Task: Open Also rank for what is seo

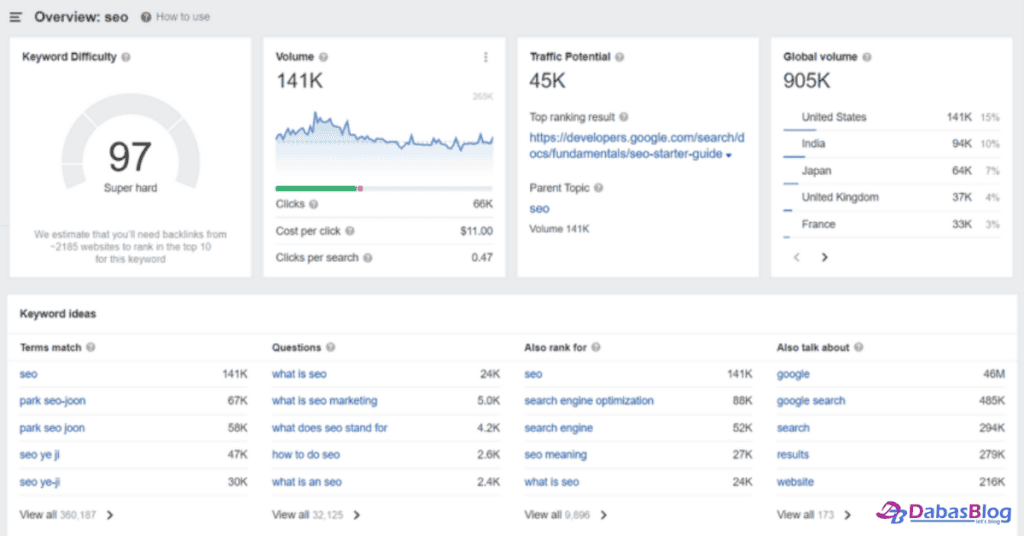Action: [x=551, y=482]
